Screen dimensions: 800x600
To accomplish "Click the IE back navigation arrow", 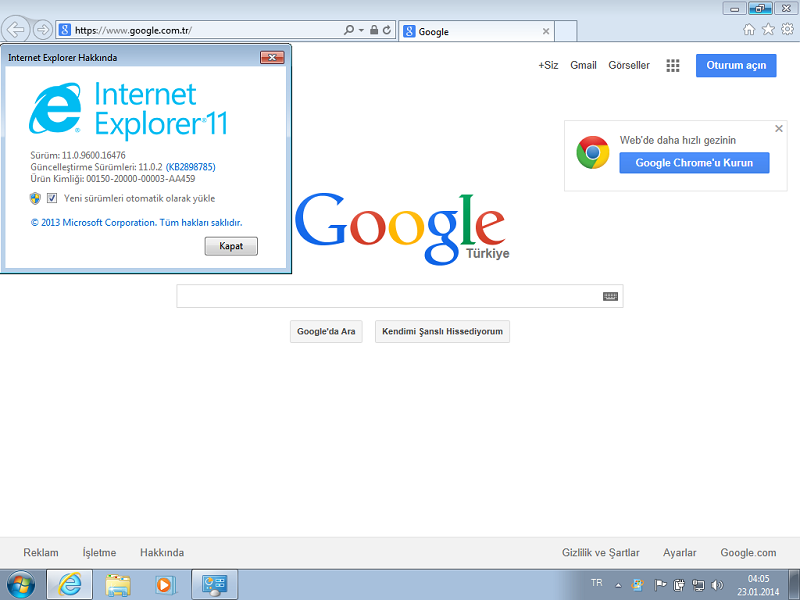I will pos(16,29).
